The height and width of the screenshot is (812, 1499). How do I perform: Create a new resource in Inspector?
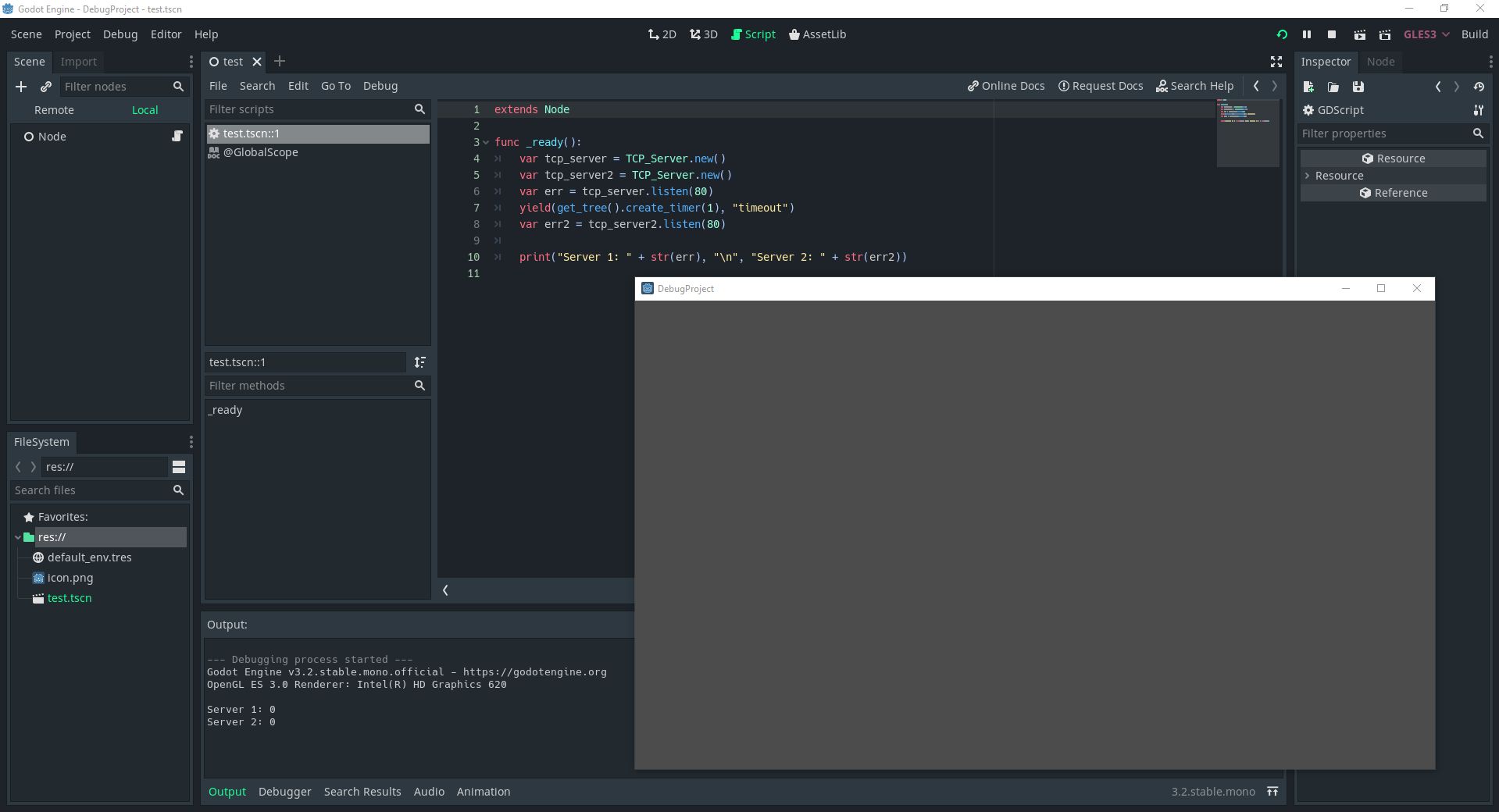pos(1308,87)
